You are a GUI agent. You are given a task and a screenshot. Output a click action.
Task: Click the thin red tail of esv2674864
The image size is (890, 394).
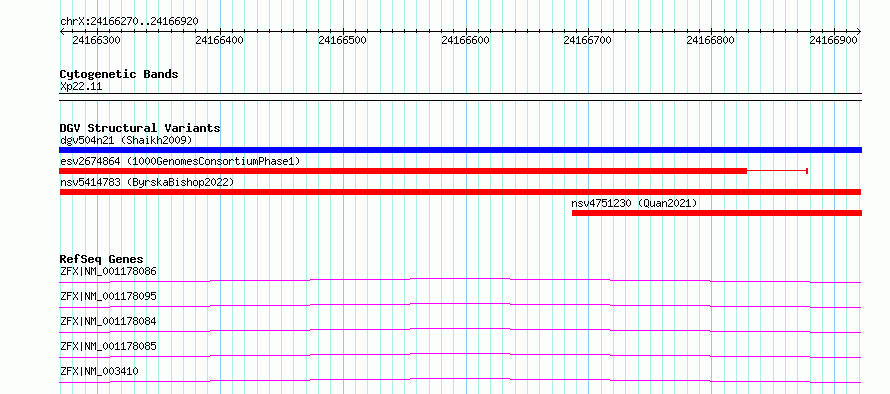click(x=777, y=171)
